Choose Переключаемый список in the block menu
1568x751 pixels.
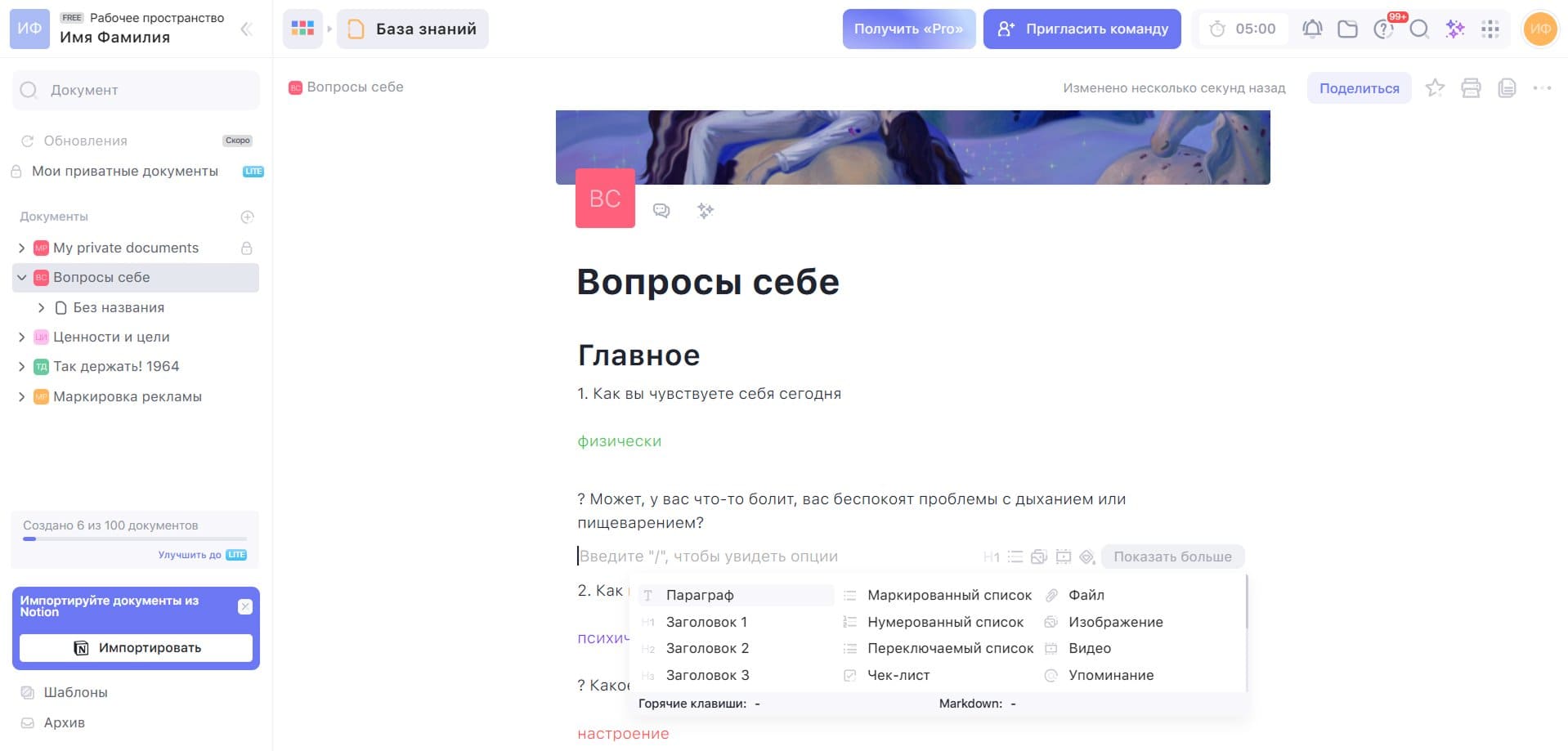tap(950, 648)
